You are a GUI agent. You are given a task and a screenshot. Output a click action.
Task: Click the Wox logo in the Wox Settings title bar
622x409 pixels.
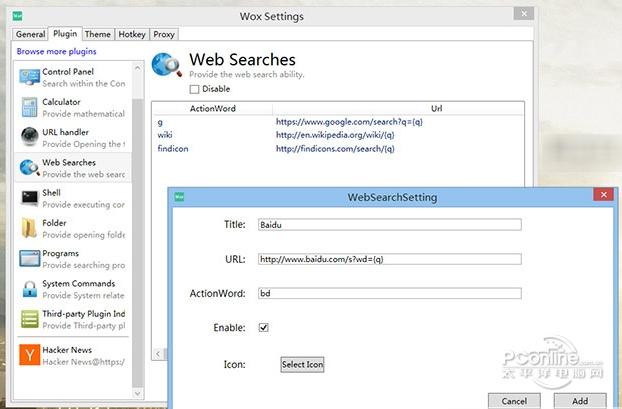17,16
